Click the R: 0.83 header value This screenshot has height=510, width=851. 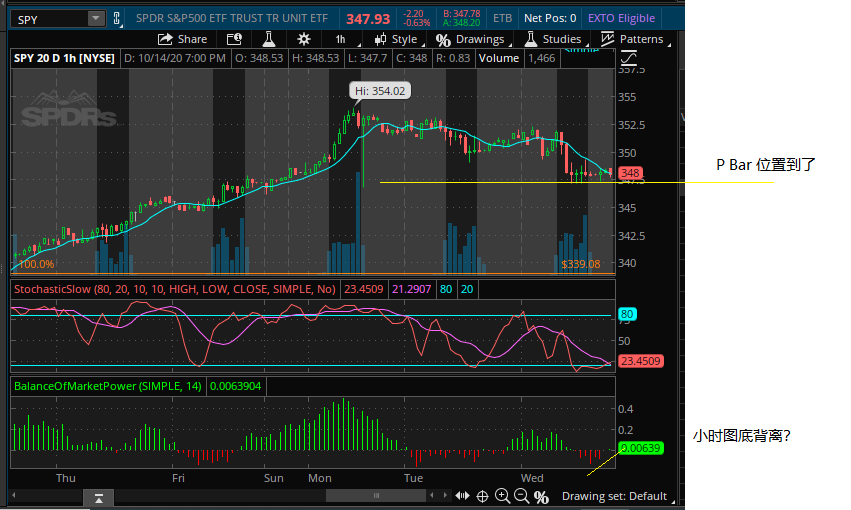[x=453, y=58]
